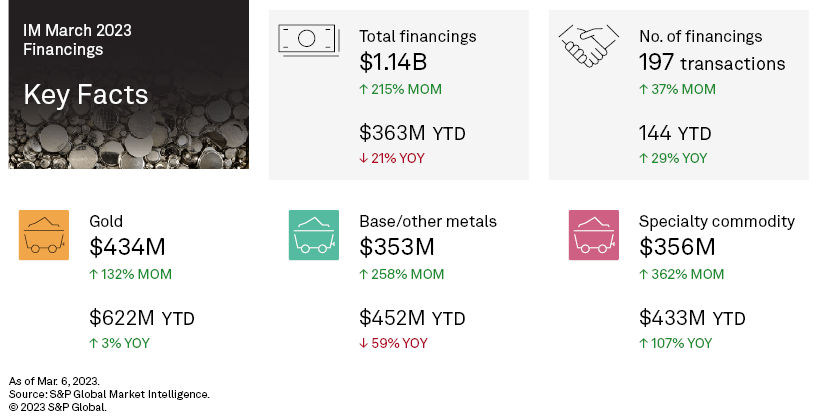
Task: Click the $622M YTD gold figure
Action: [x=141, y=319]
